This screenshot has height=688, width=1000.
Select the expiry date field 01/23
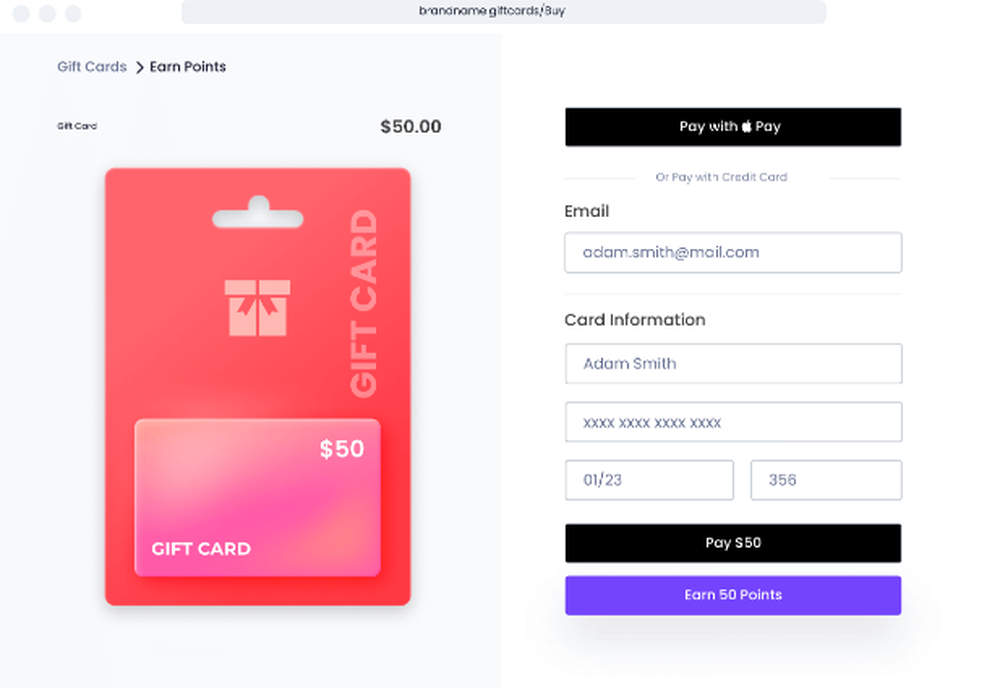649,480
